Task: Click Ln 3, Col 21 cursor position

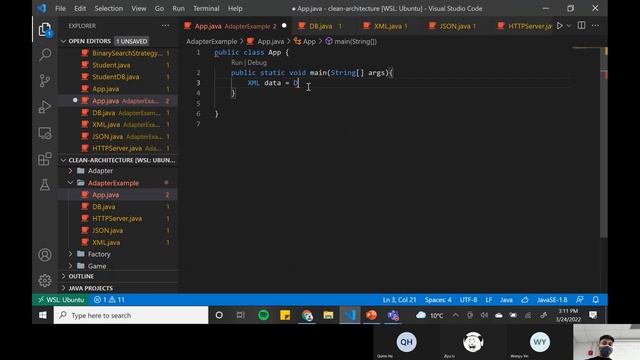Action: click(399, 300)
